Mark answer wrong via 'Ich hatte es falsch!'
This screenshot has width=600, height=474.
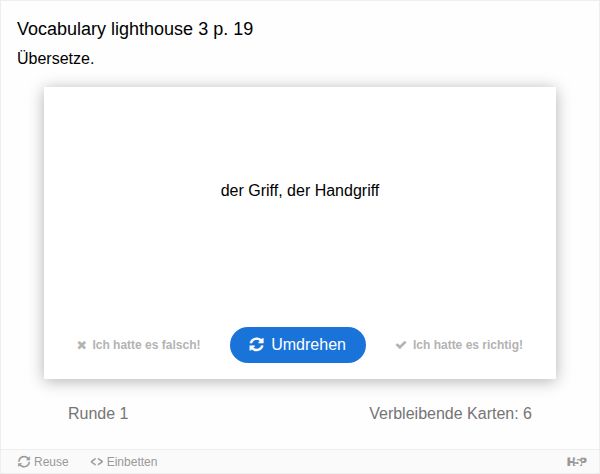pos(139,345)
